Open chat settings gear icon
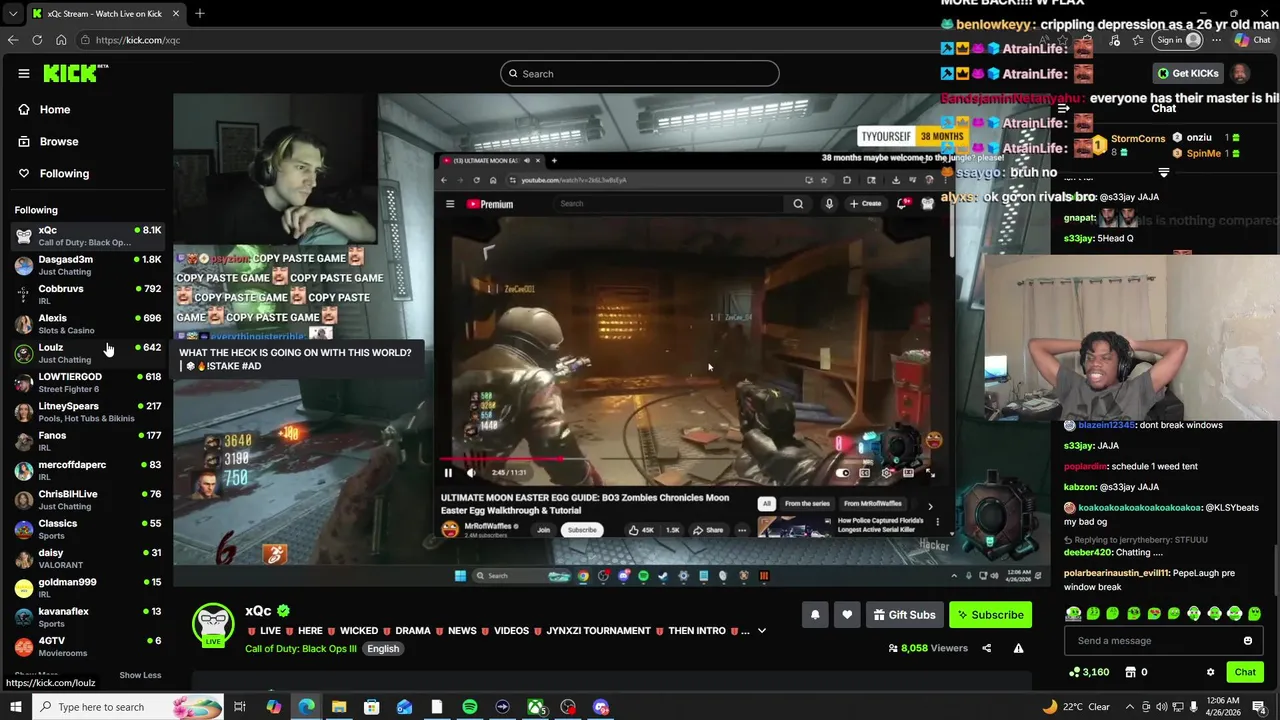Image resolution: width=1280 pixels, height=720 pixels. 1210,672
